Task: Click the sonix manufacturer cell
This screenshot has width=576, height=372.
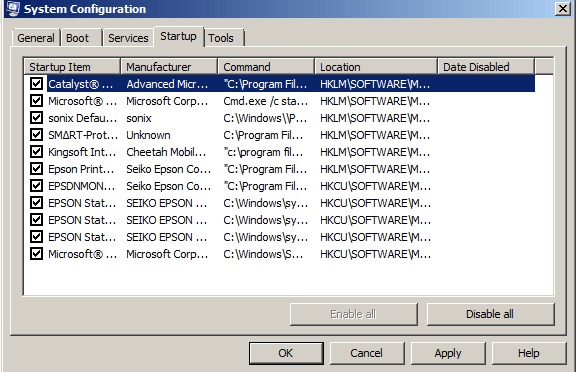Action: pyautogui.click(x=139, y=118)
